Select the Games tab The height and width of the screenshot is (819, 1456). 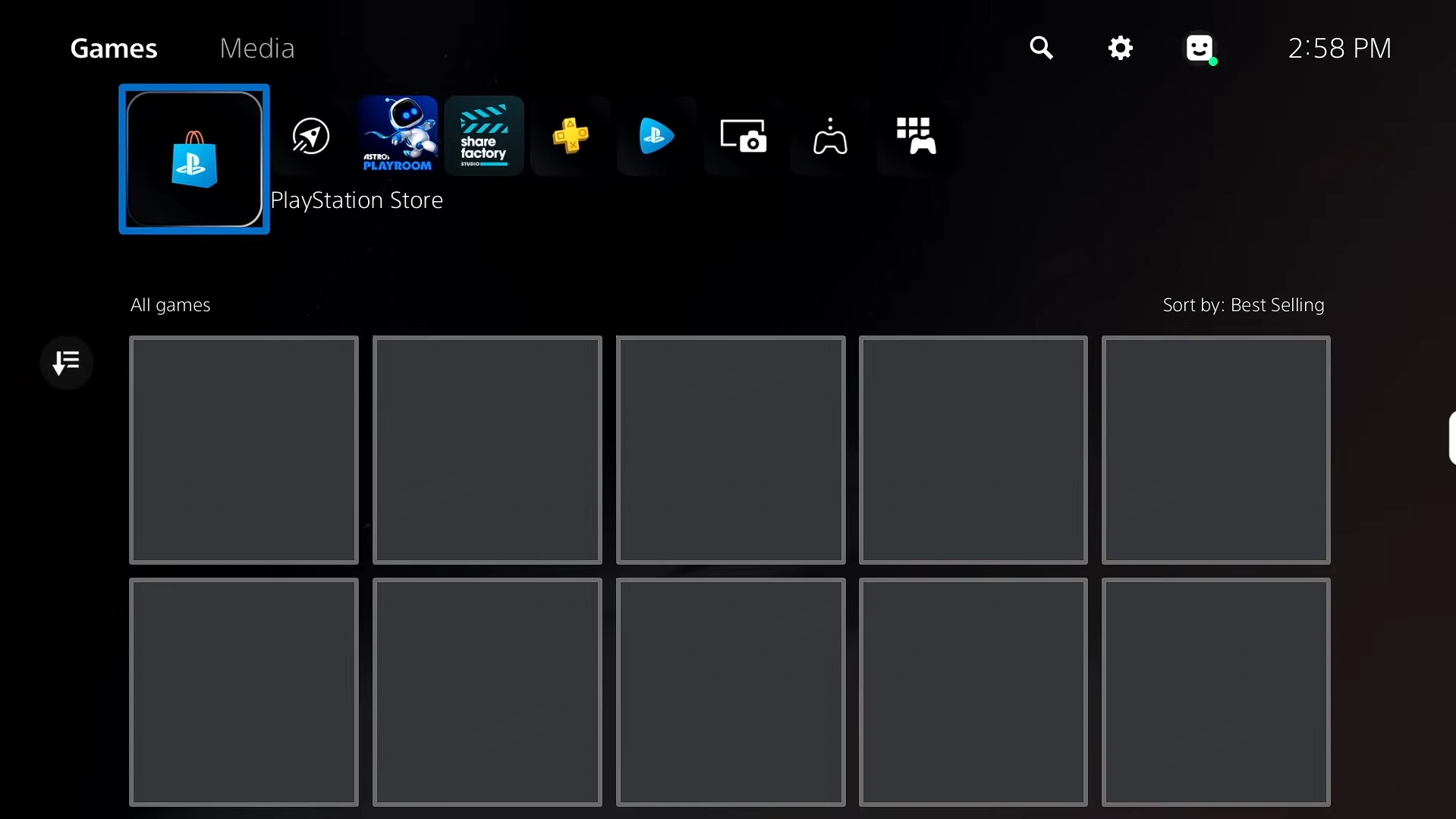tap(114, 49)
